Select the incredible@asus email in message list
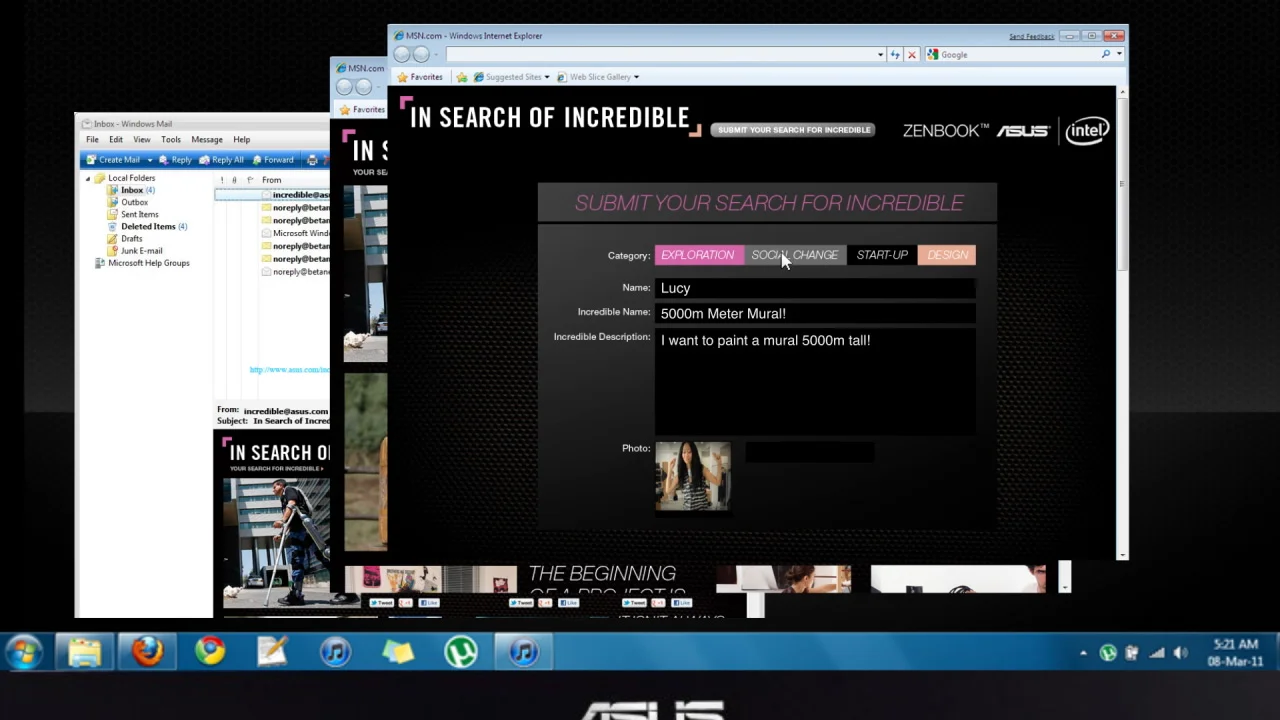Viewport: 1280px width, 720px height. point(273,195)
